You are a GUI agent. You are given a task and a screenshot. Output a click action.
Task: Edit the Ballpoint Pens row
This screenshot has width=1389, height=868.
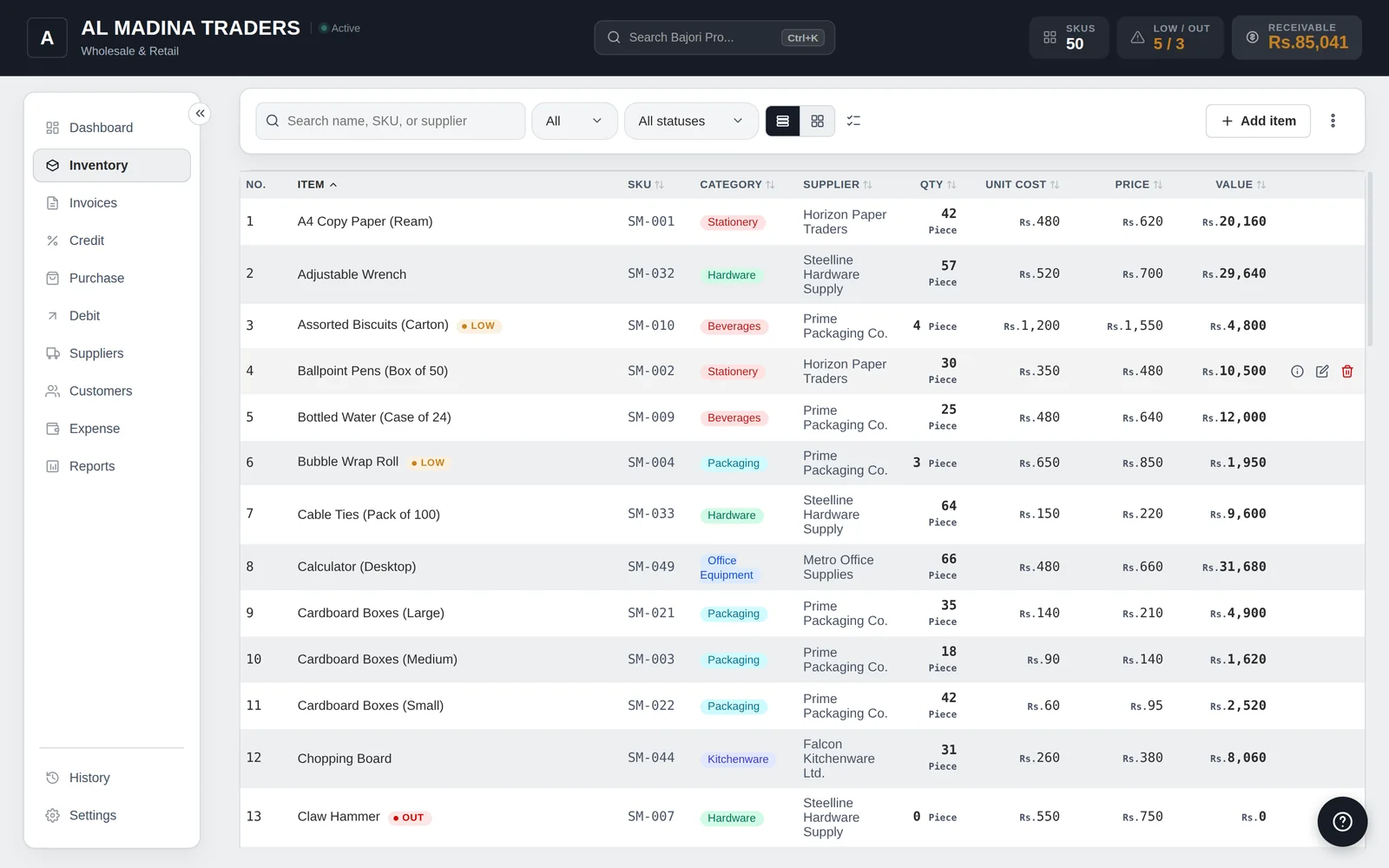click(x=1322, y=372)
